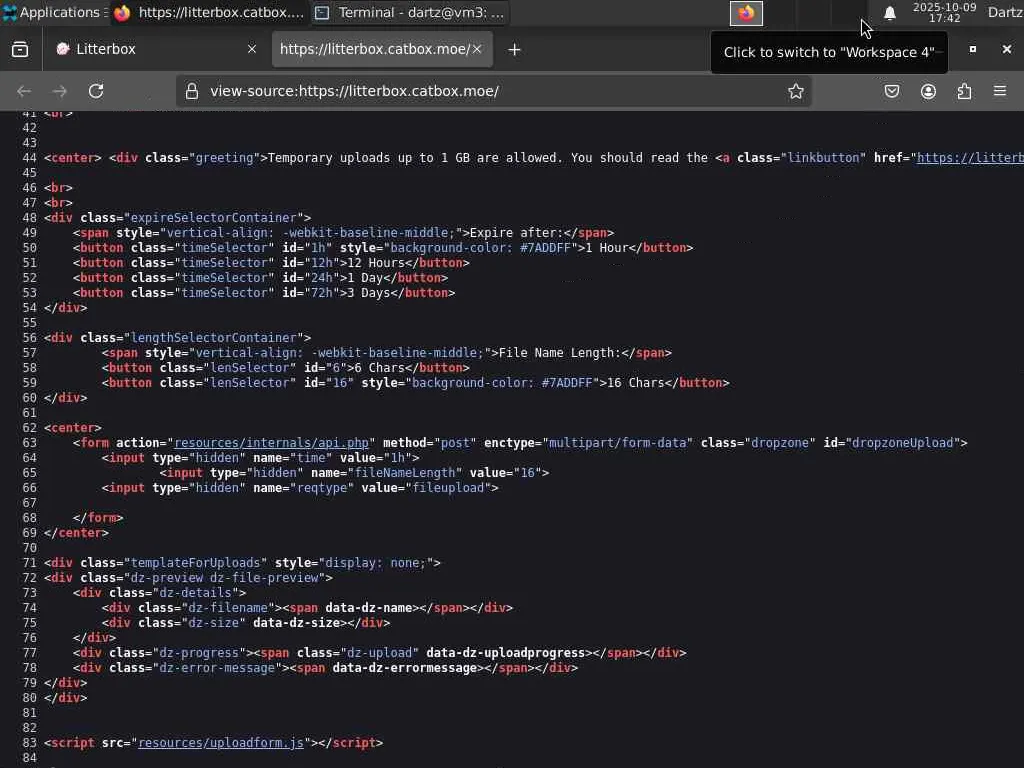1024x768 pixels.
Task: Close the Litterbox tab
Action: point(252,49)
